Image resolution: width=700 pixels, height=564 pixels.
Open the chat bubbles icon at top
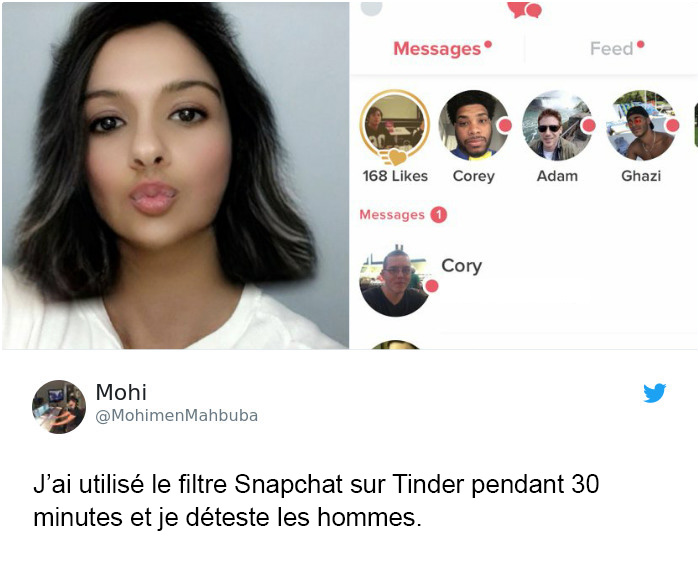pyautogui.click(x=525, y=9)
